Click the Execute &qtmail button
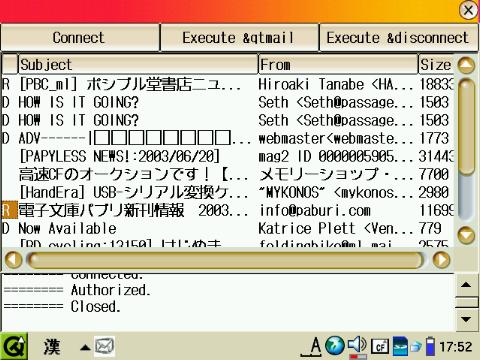This screenshot has height=360, width=480. 239,38
